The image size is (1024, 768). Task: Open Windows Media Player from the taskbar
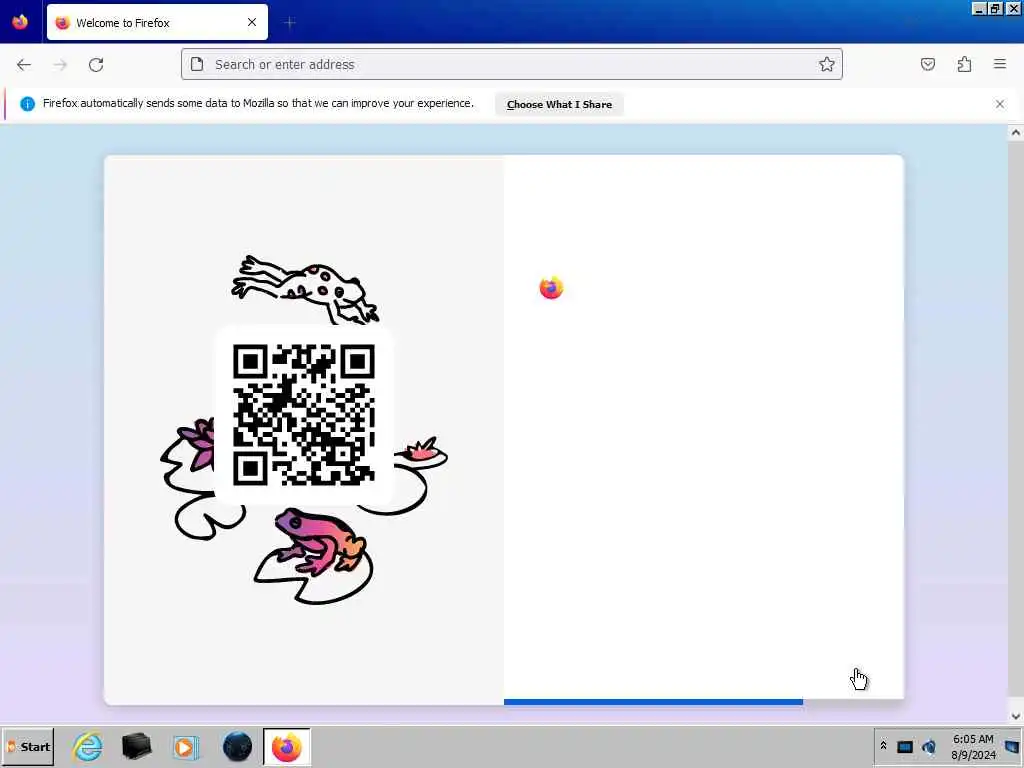(186, 747)
